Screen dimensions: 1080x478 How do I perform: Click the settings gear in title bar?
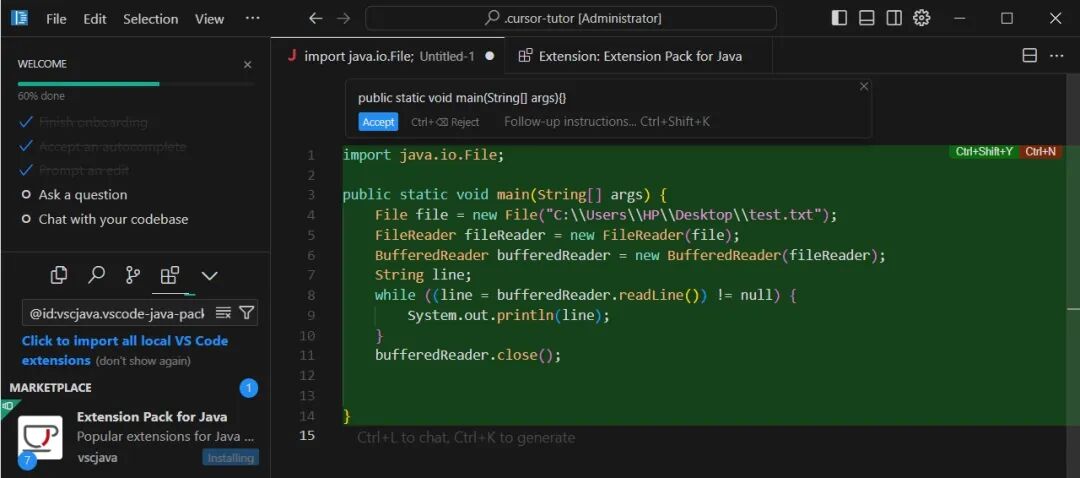coord(922,19)
